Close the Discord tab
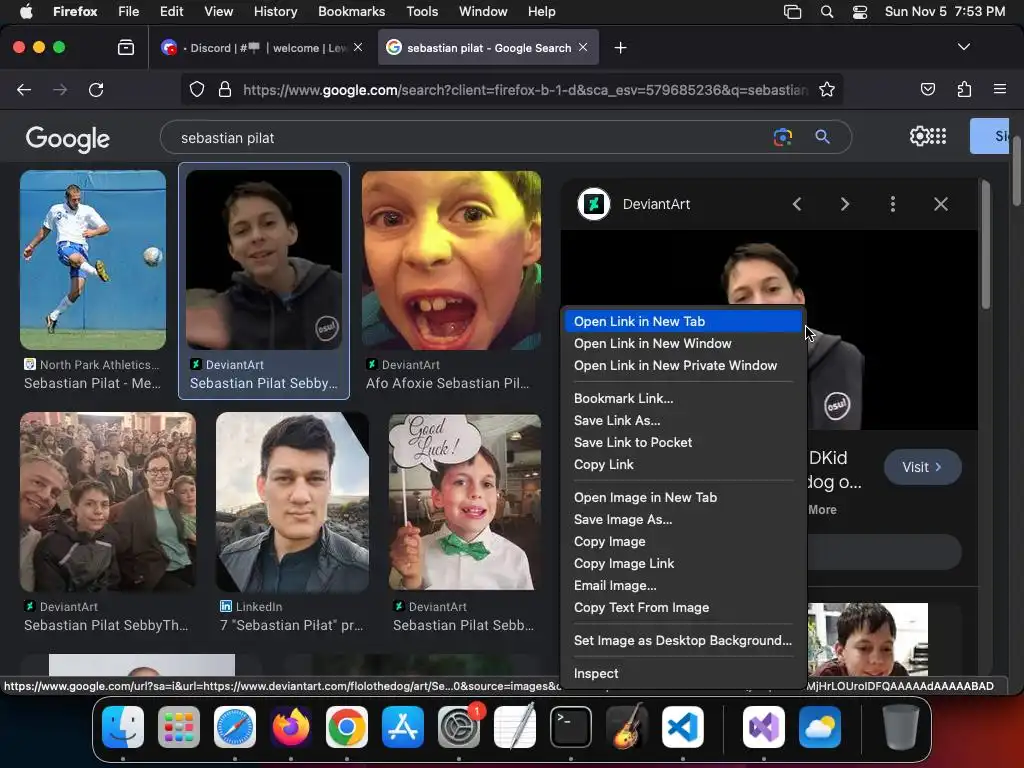Image resolution: width=1024 pixels, height=768 pixels. [x=358, y=47]
